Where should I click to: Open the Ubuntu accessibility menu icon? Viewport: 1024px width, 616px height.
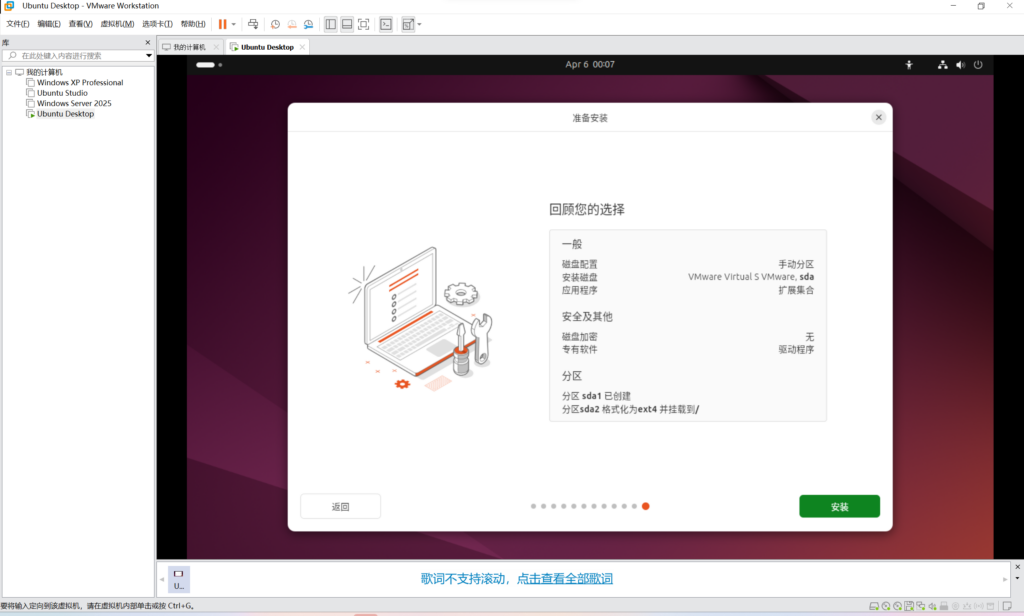pos(908,65)
